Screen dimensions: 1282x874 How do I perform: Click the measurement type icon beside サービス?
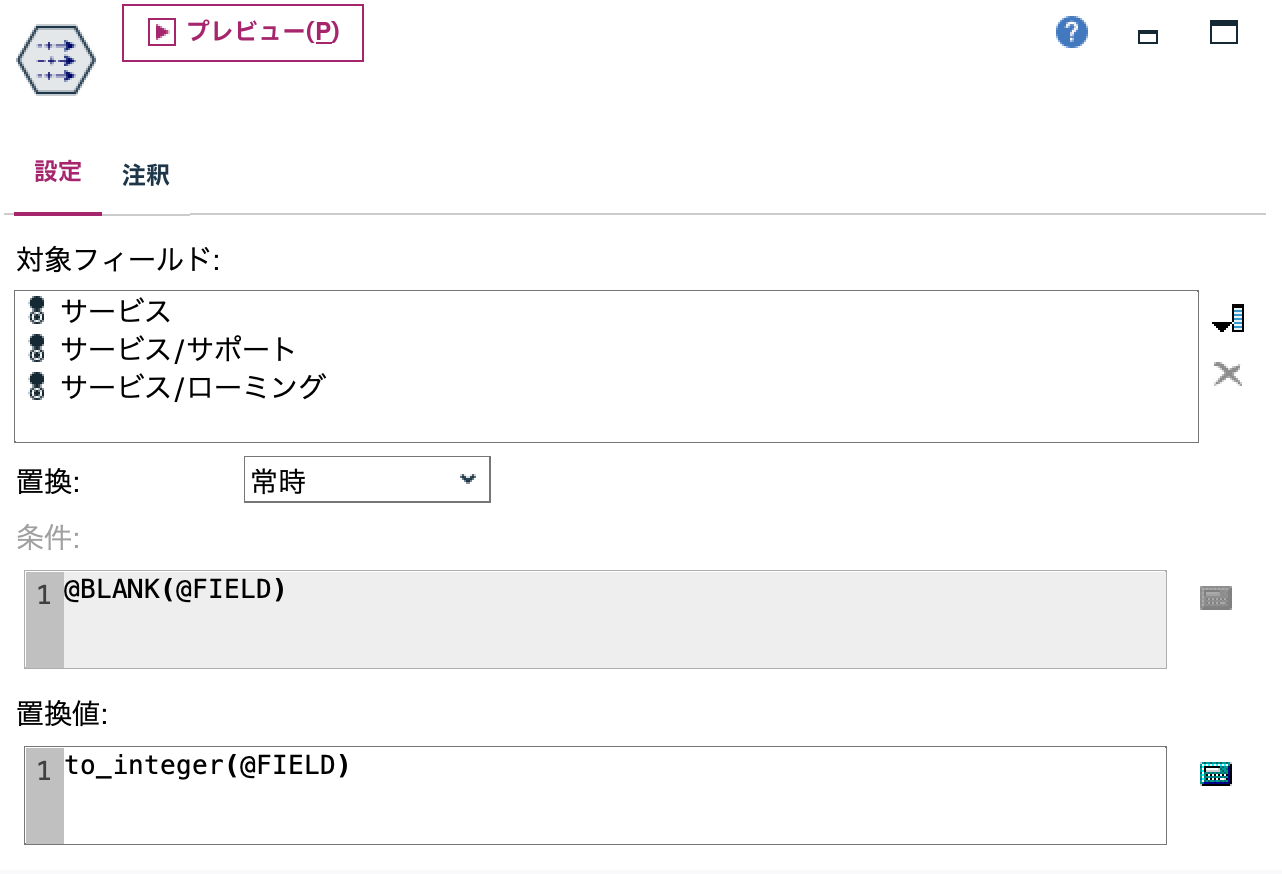click(x=36, y=311)
